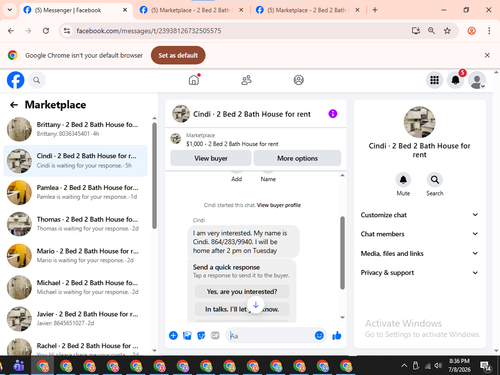Image resolution: width=500 pixels, height=375 pixels.
Task: Click the More options button
Action: tap(297, 158)
